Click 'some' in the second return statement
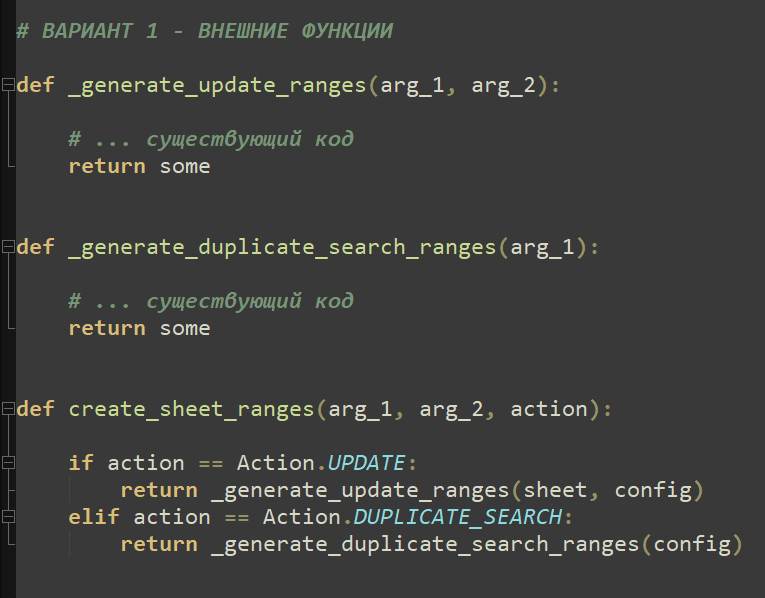The height and width of the screenshot is (598, 765). point(185,328)
